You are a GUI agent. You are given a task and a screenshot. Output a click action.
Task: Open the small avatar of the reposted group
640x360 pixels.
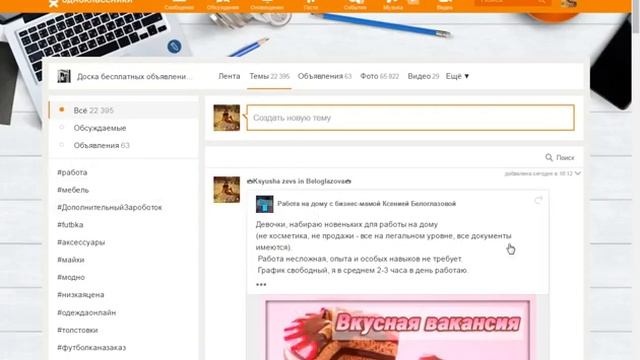264,204
